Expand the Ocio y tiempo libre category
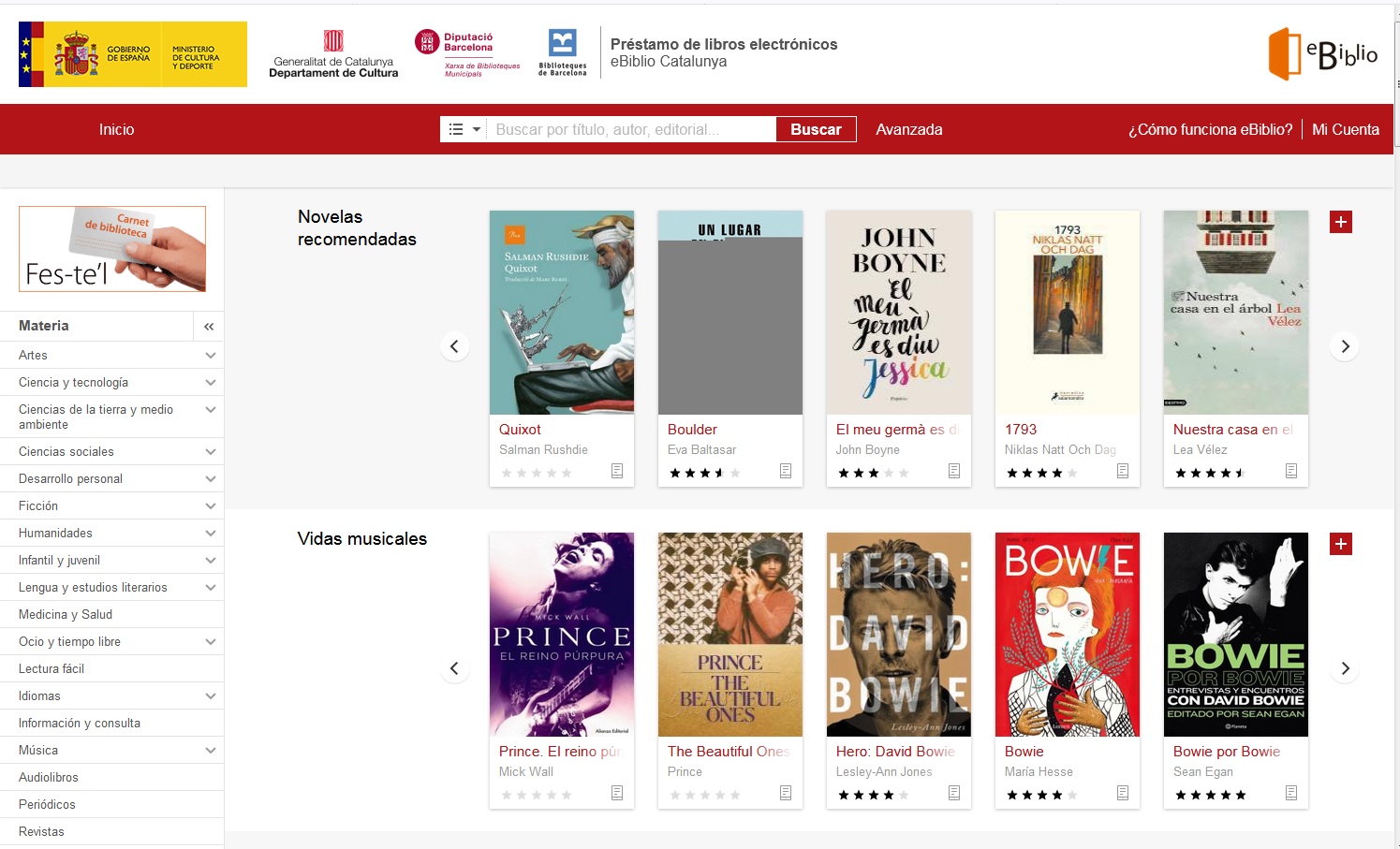Viewport: 1400px width, 849px height. click(x=211, y=642)
